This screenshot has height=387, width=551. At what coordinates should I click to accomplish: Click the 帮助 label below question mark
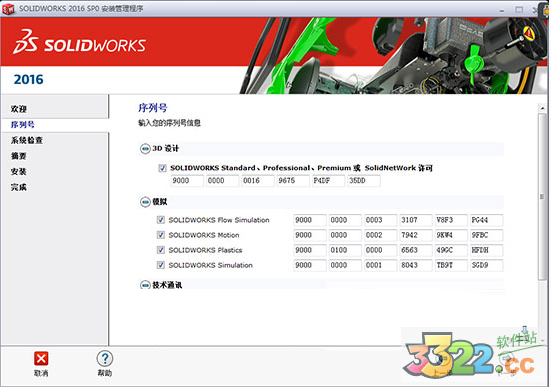[105, 373]
